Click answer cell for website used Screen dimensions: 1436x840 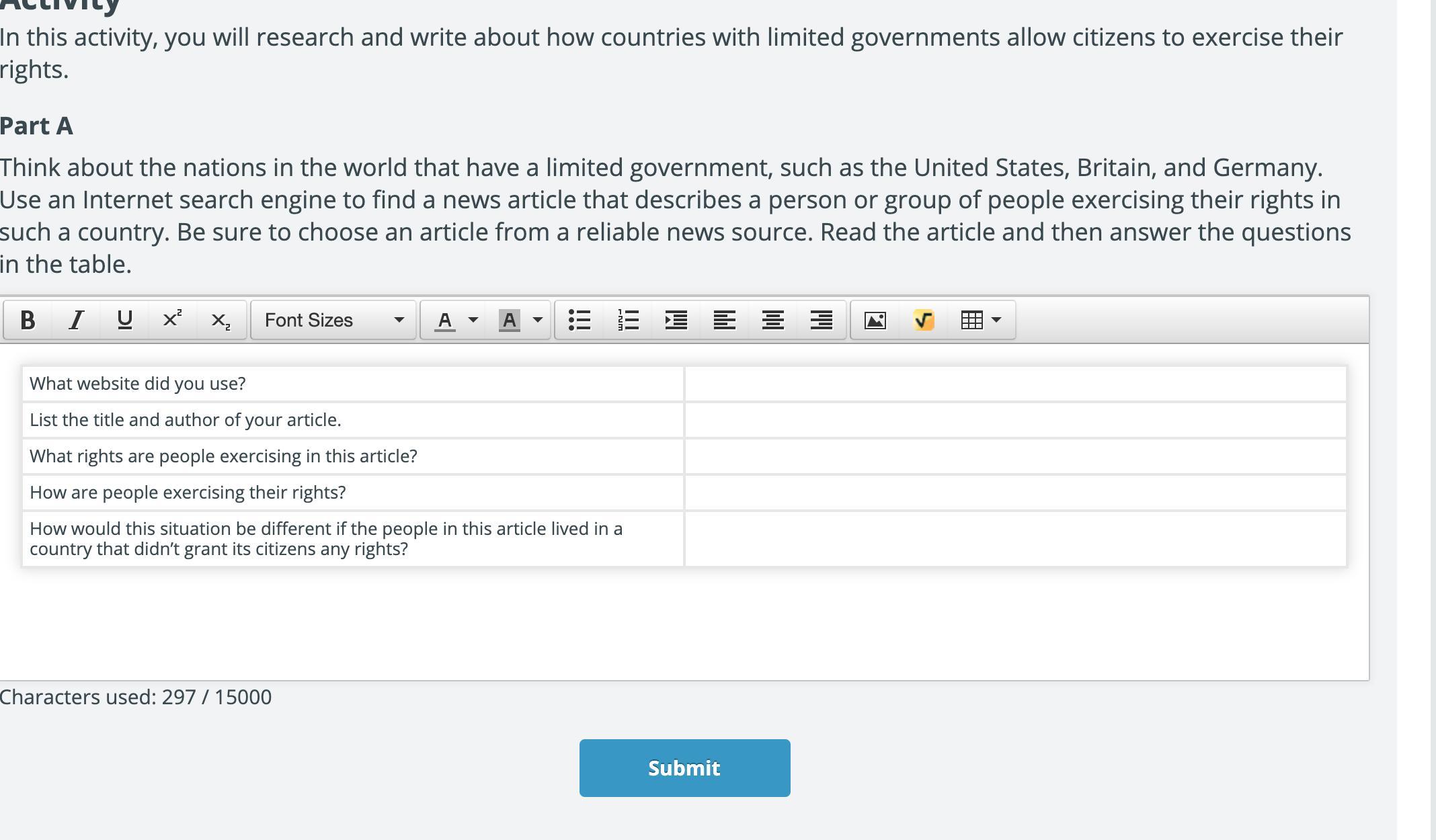pyautogui.click(x=1015, y=384)
